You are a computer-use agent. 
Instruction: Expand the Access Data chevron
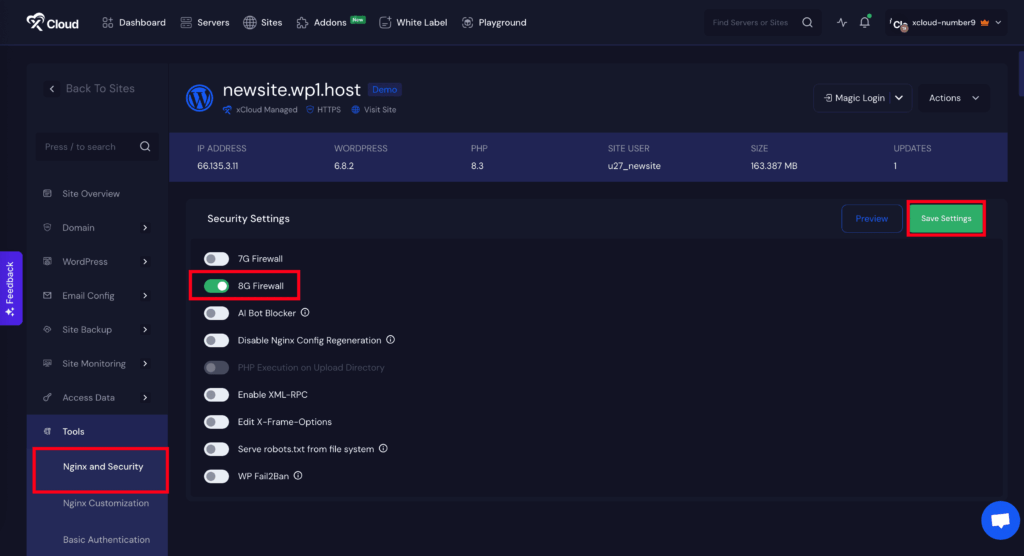click(145, 397)
